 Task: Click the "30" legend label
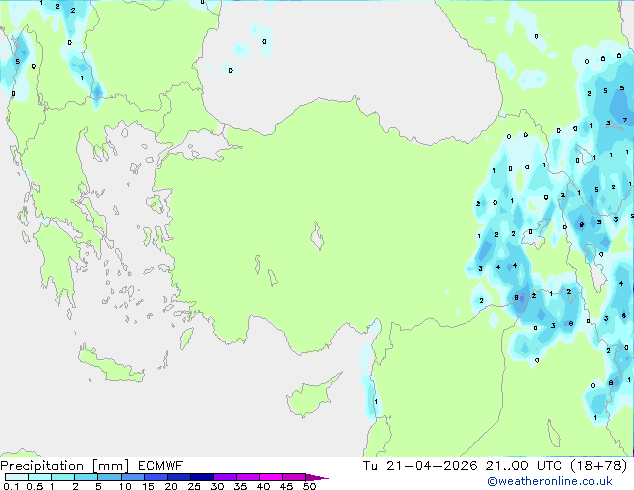click(x=217, y=486)
